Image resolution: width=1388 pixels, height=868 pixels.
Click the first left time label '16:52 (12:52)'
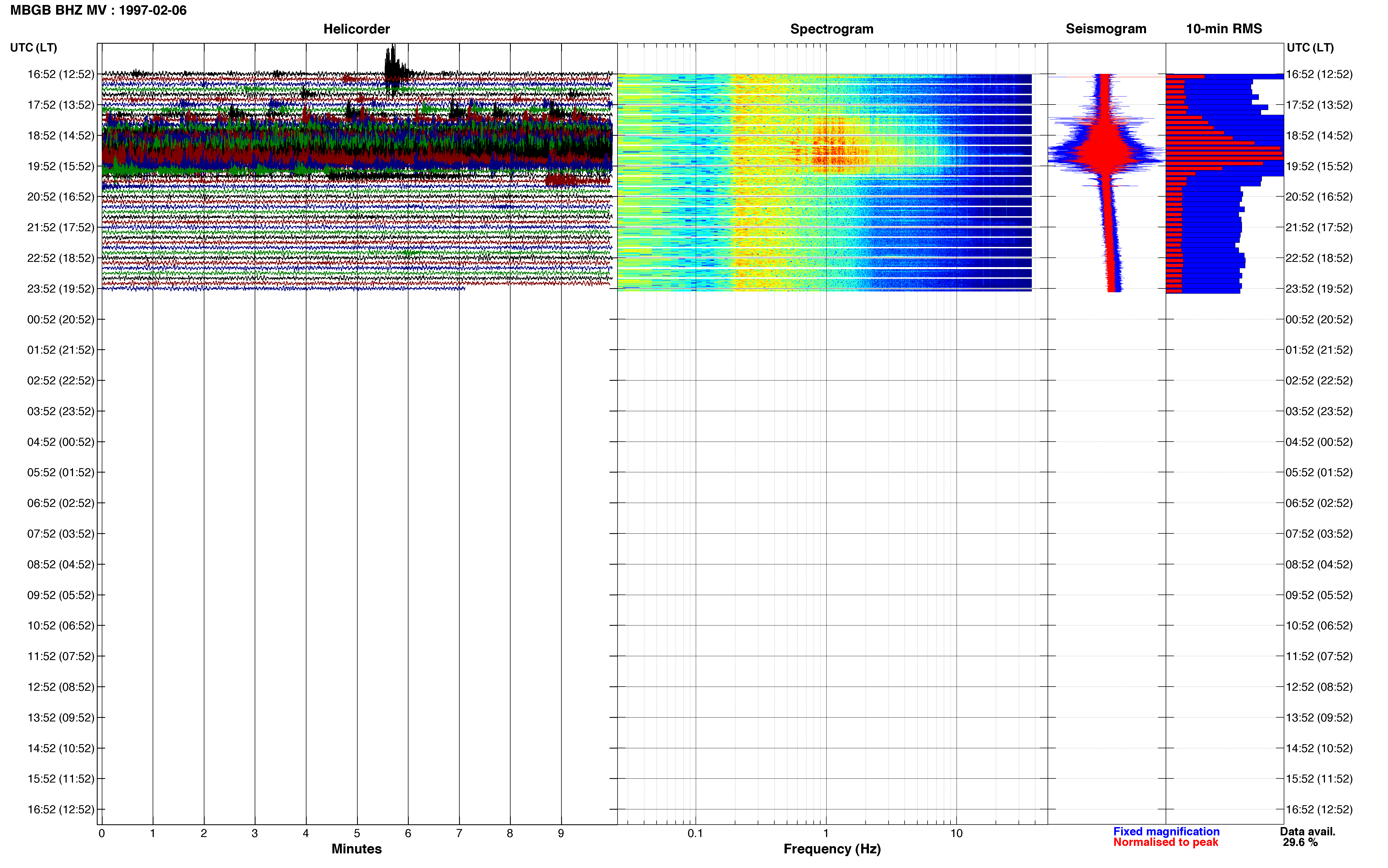click(x=60, y=74)
